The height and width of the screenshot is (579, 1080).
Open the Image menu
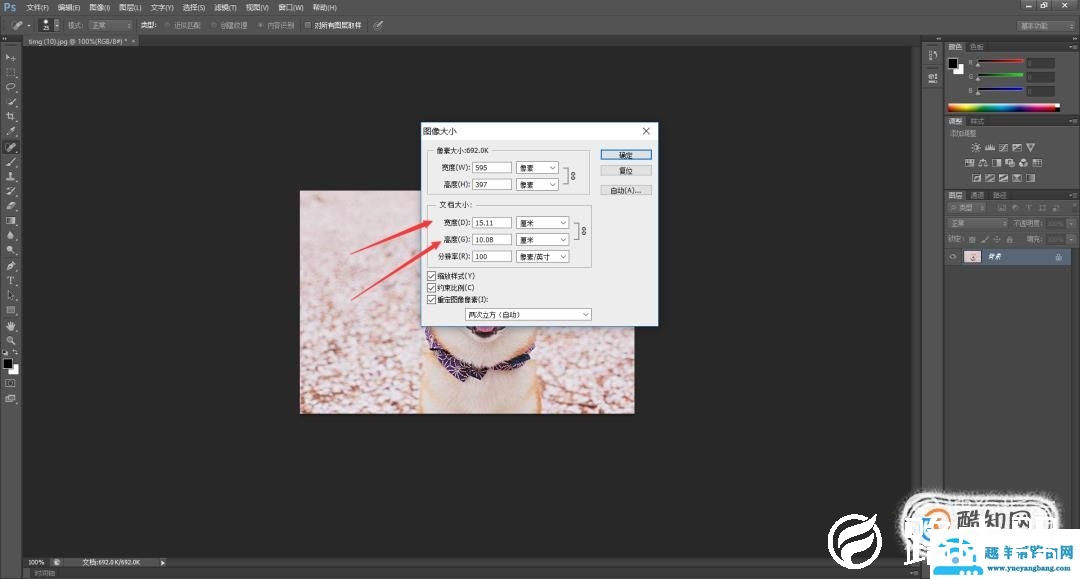coord(99,8)
